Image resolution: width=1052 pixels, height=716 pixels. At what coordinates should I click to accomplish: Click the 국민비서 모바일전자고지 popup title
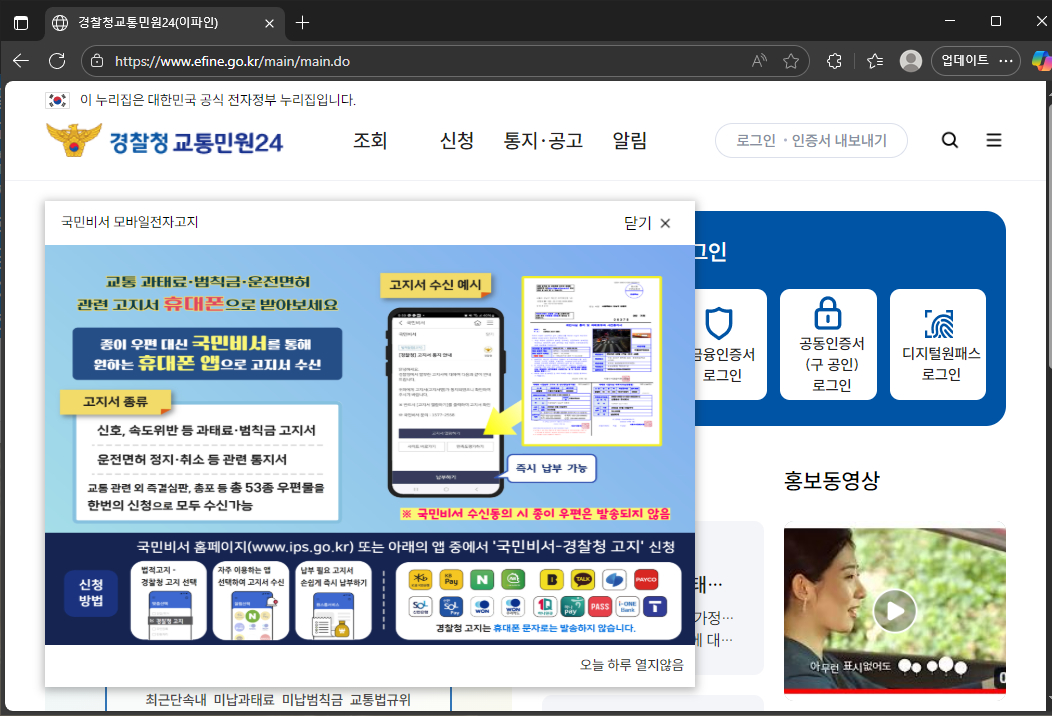(129, 222)
